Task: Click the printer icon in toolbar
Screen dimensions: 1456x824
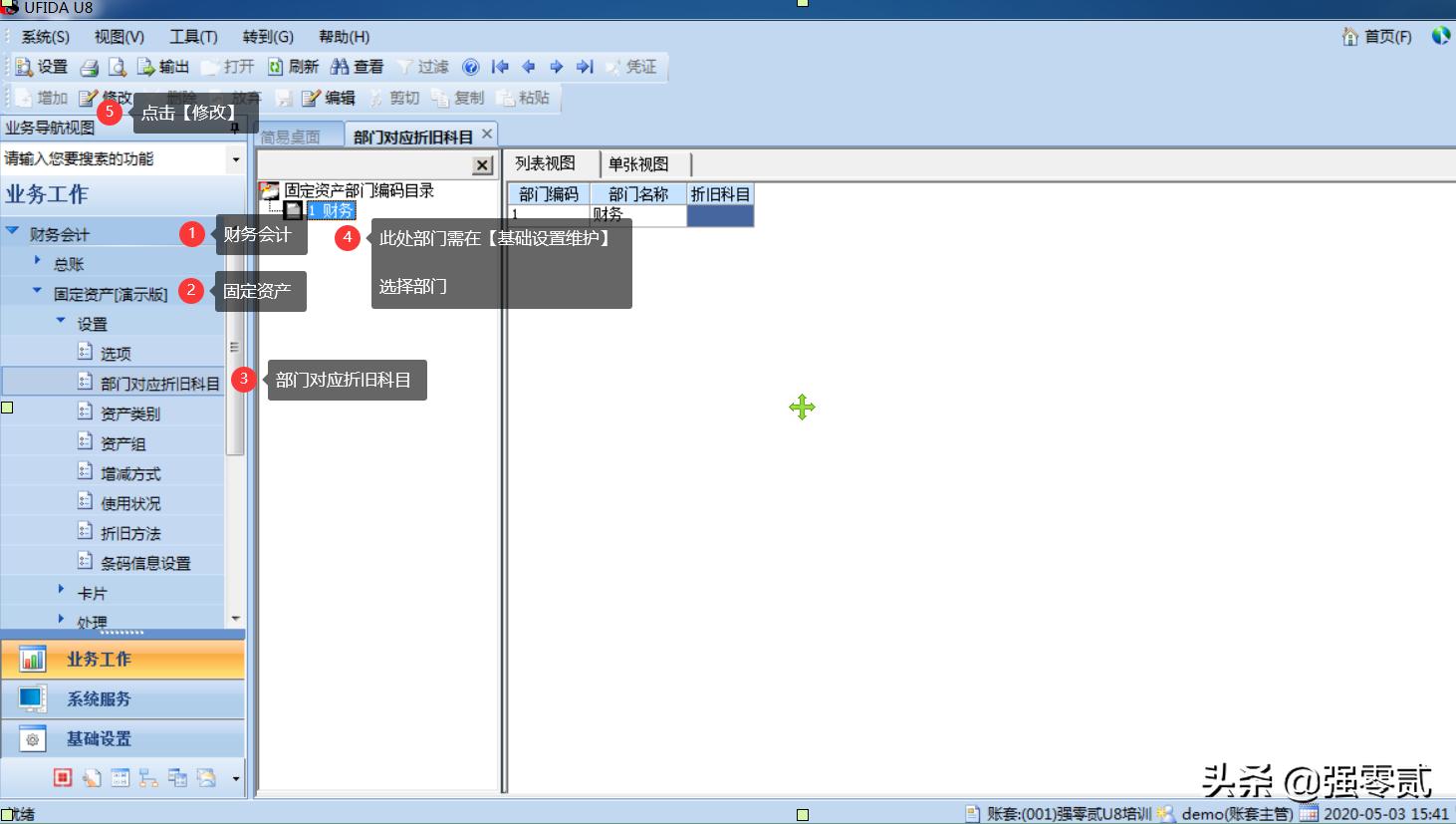Action: pyautogui.click(x=90, y=67)
